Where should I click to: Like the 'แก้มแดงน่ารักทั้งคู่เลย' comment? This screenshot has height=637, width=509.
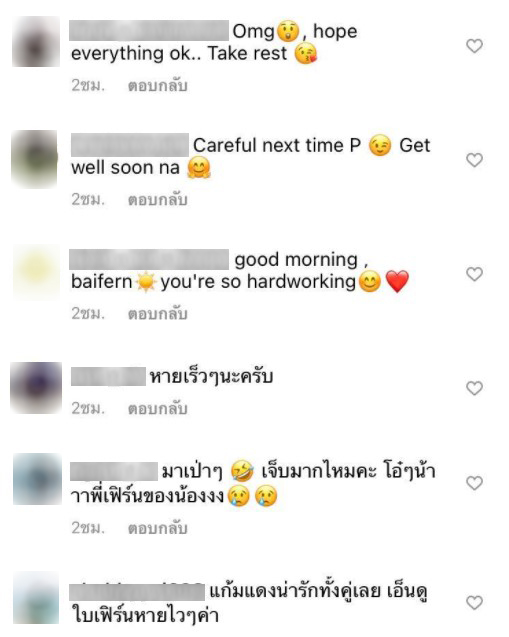pyautogui.click(x=474, y=602)
